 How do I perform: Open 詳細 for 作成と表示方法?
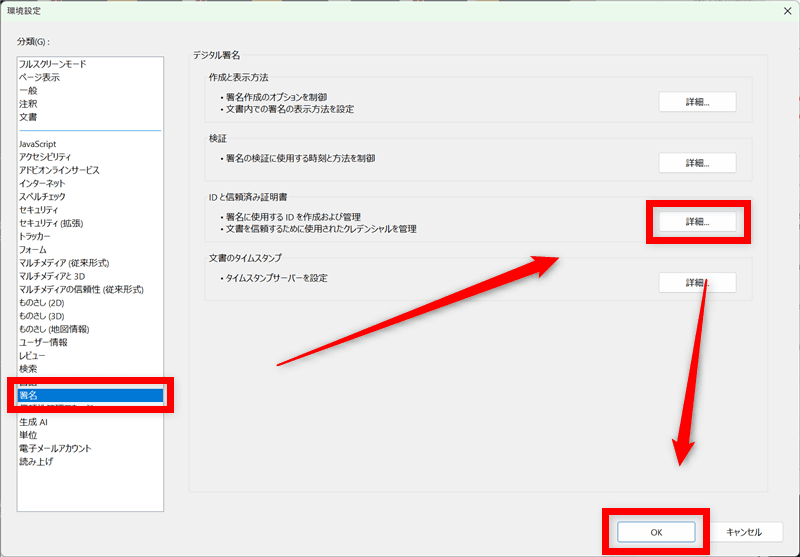697,102
